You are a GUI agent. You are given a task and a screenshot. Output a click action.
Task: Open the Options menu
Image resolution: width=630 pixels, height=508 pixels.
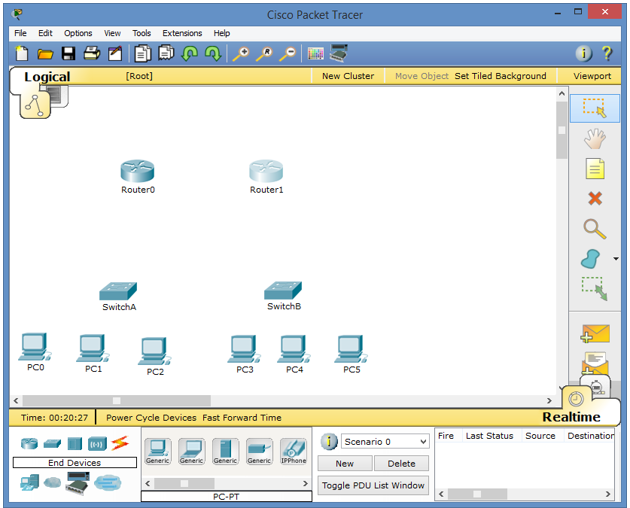point(78,33)
